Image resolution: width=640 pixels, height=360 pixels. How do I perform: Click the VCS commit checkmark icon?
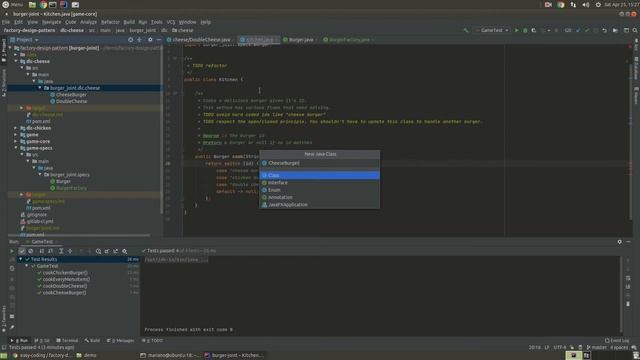(587, 30)
